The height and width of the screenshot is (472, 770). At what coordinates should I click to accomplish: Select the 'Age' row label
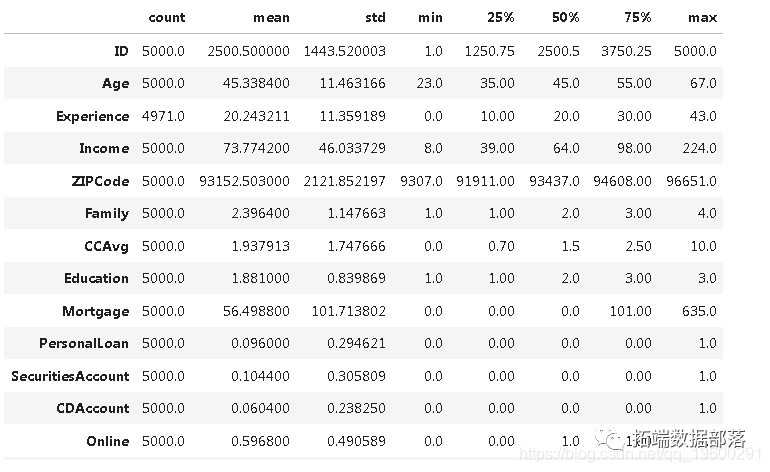115,84
